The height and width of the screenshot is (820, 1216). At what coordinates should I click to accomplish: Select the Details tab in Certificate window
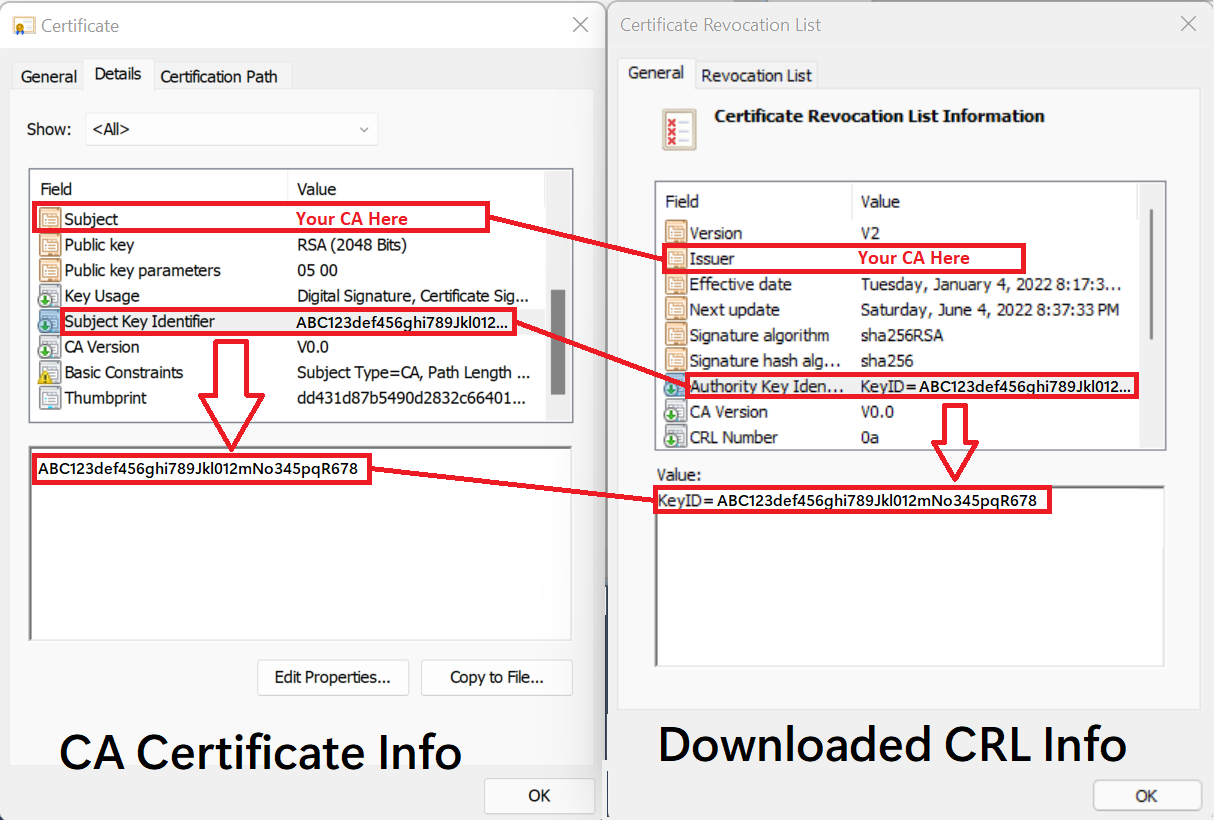[118, 74]
